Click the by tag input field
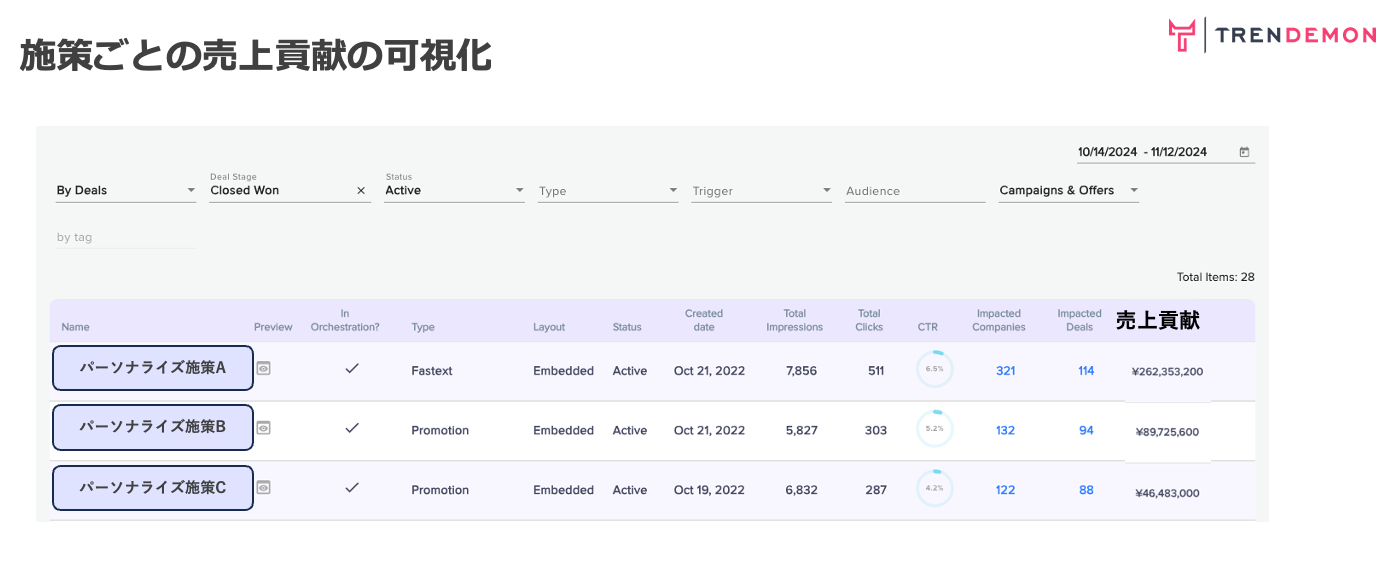Screen dimensions: 1387x571 pyautogui.click(x=126, y=238)
